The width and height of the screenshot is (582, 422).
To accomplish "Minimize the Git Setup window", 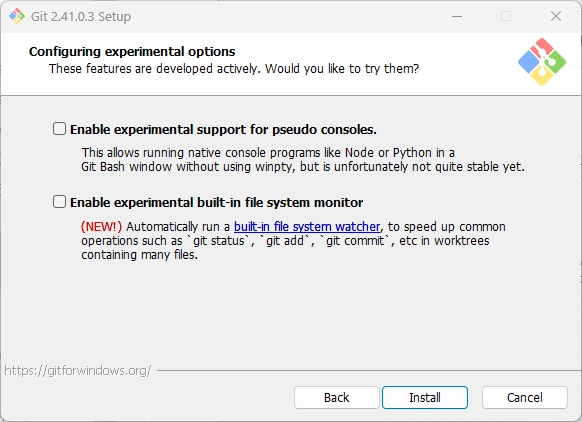I will pos(457,16).
